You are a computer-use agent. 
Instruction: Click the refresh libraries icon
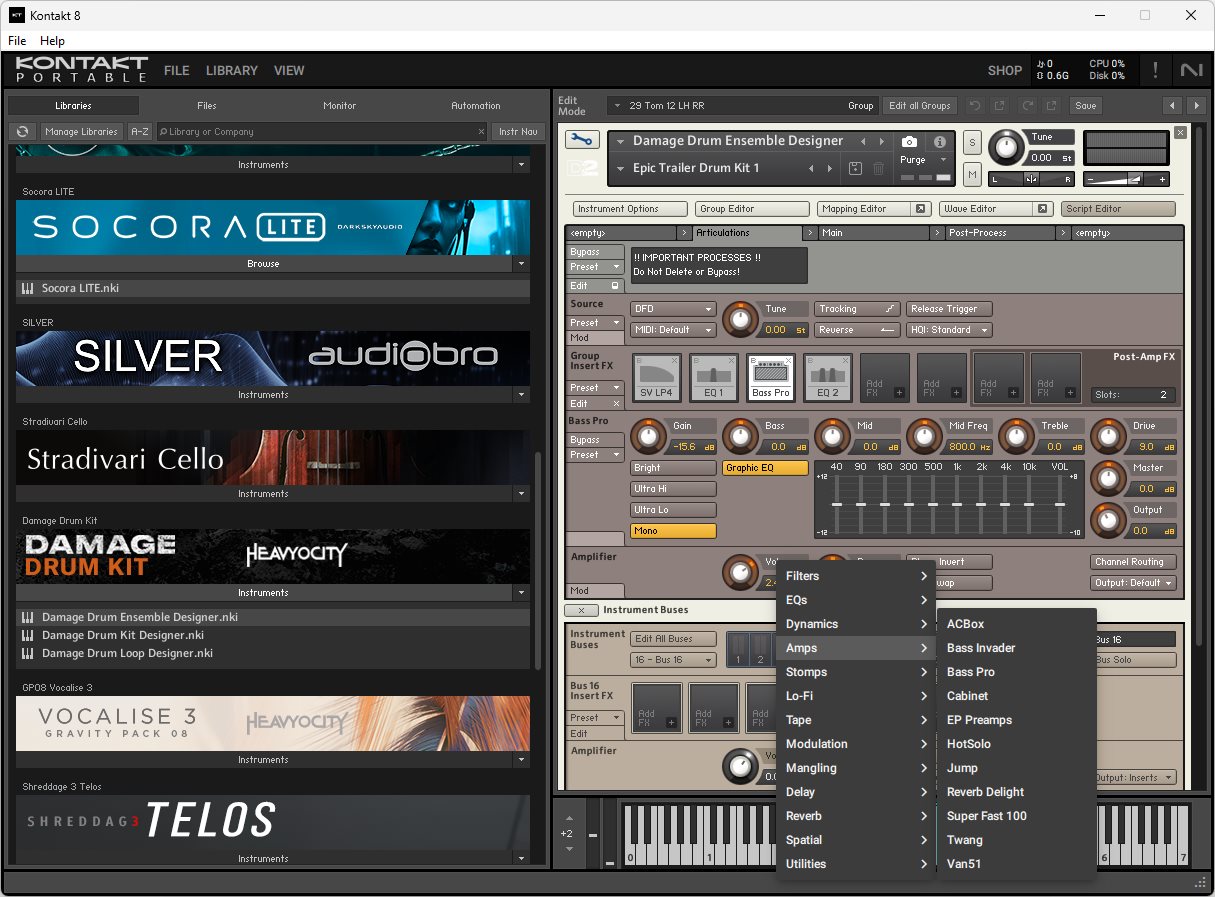point(23,131)
